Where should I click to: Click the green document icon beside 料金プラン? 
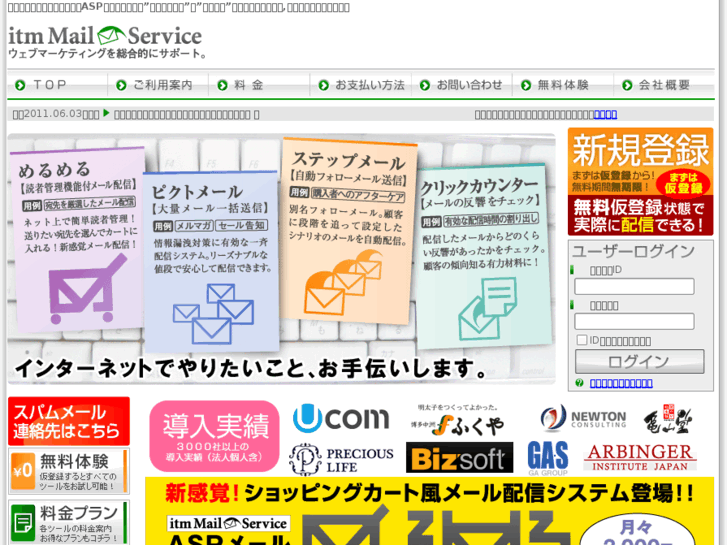tap(23, 523)
